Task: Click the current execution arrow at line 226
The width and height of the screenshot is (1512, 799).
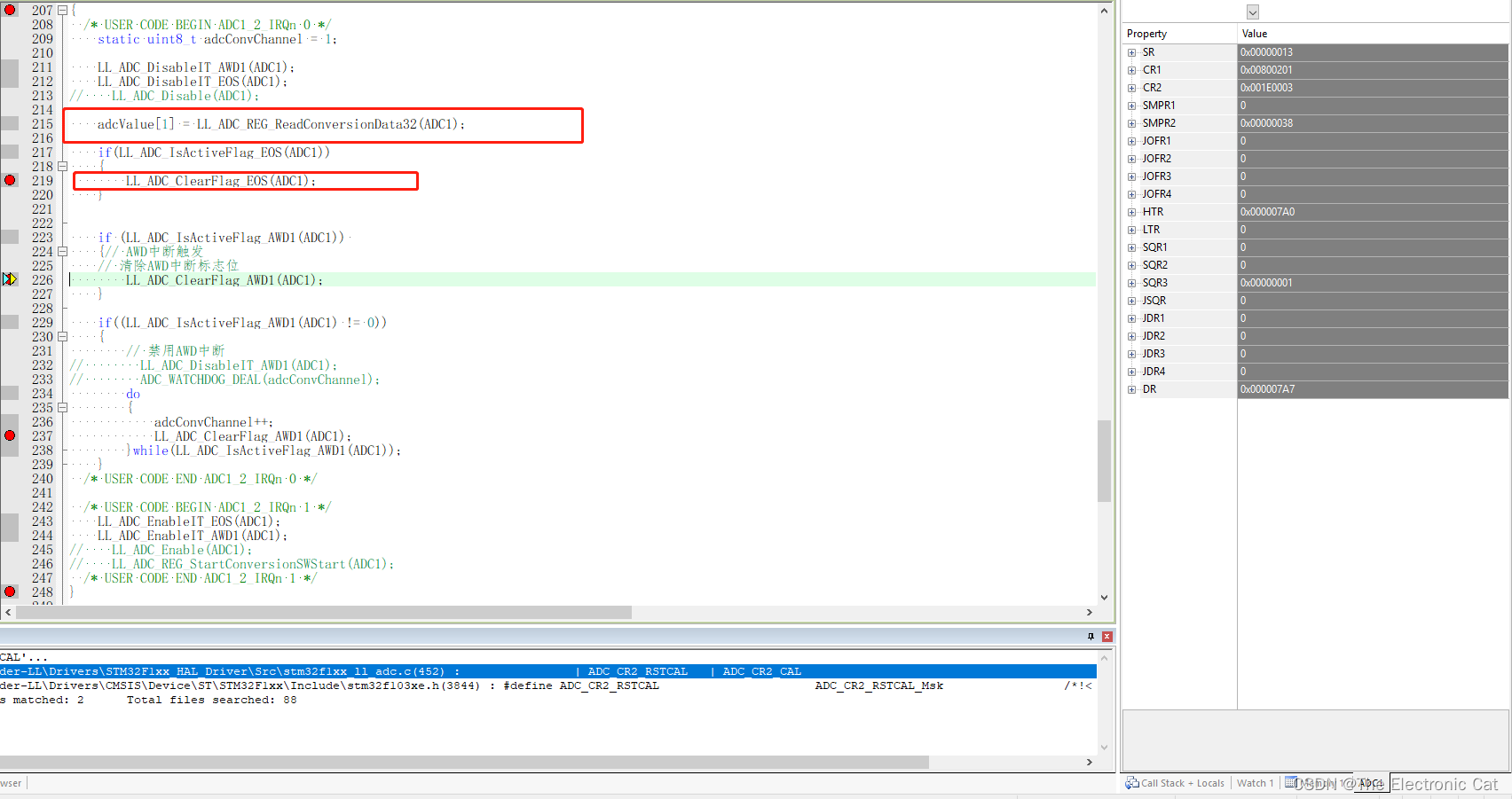Action: [10, 279]
